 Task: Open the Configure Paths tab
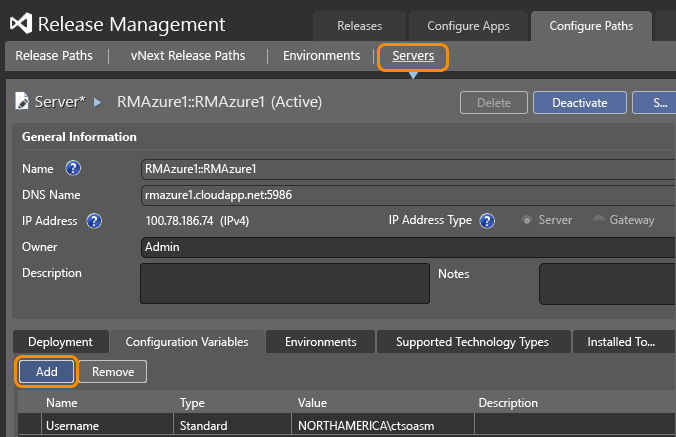coord(591,26)
